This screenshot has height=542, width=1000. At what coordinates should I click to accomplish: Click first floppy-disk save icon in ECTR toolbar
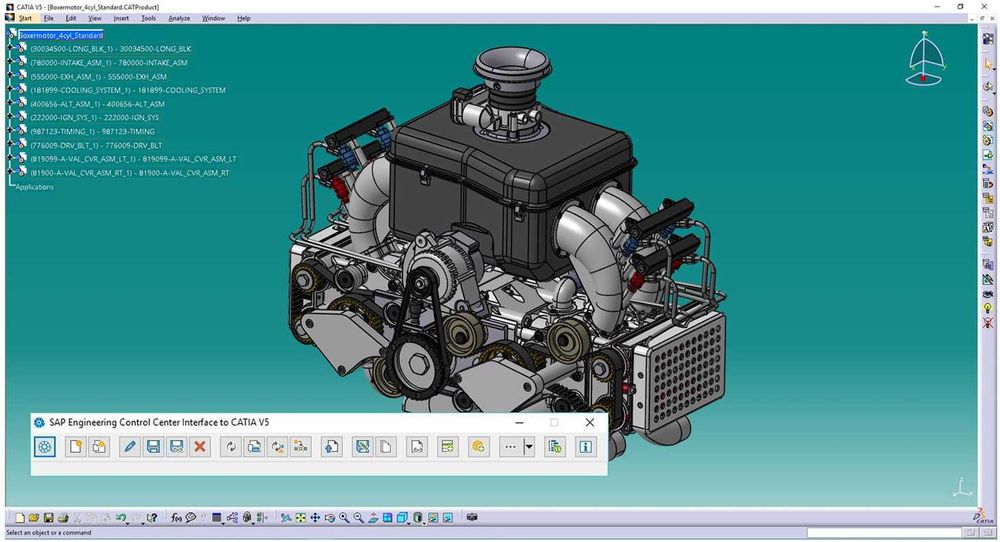(153, 447)
